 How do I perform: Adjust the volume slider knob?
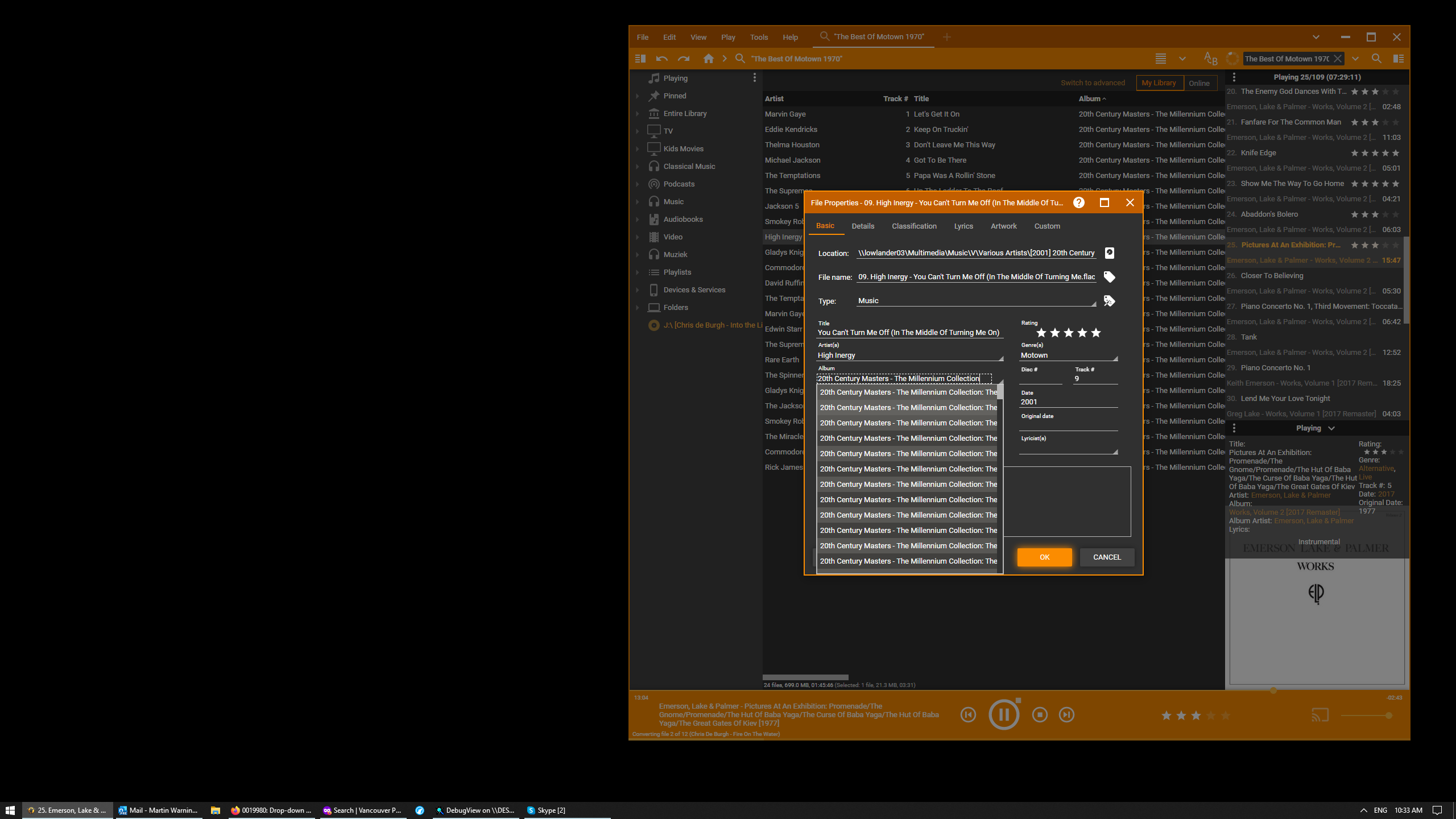(1388, 715)
